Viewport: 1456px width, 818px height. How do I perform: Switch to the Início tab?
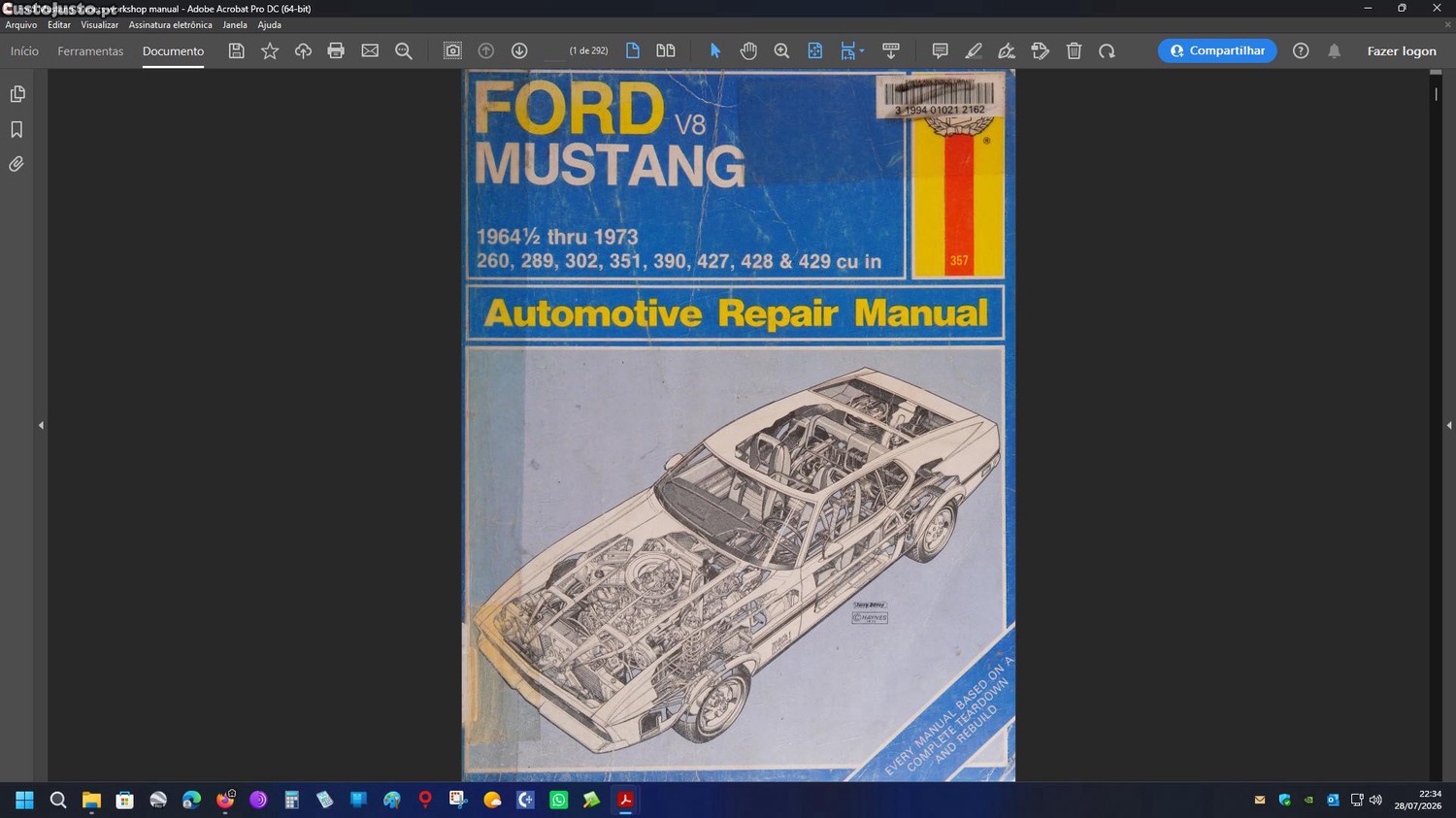(x=24, y=50)
